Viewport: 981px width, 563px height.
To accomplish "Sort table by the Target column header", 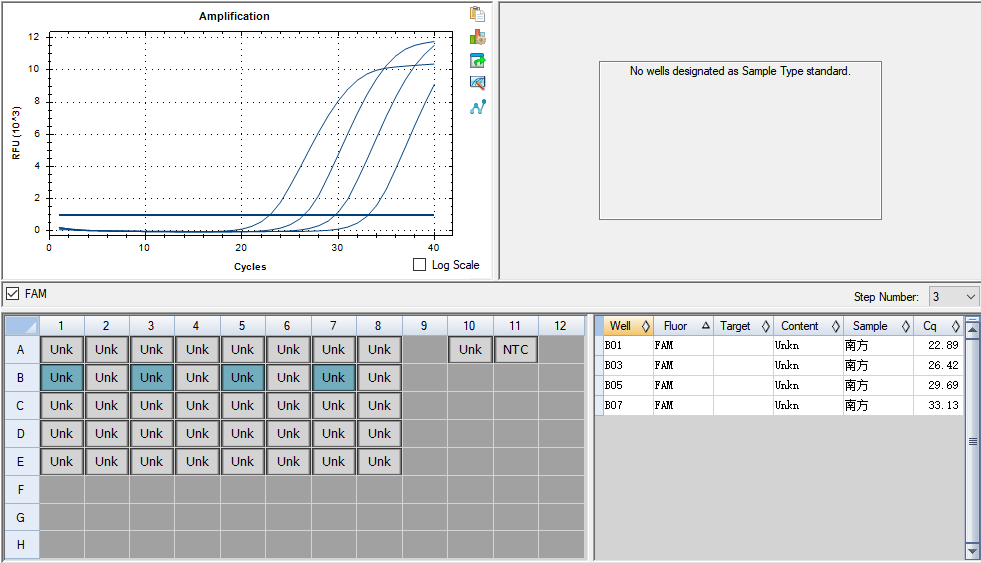I will coord(743,326).
